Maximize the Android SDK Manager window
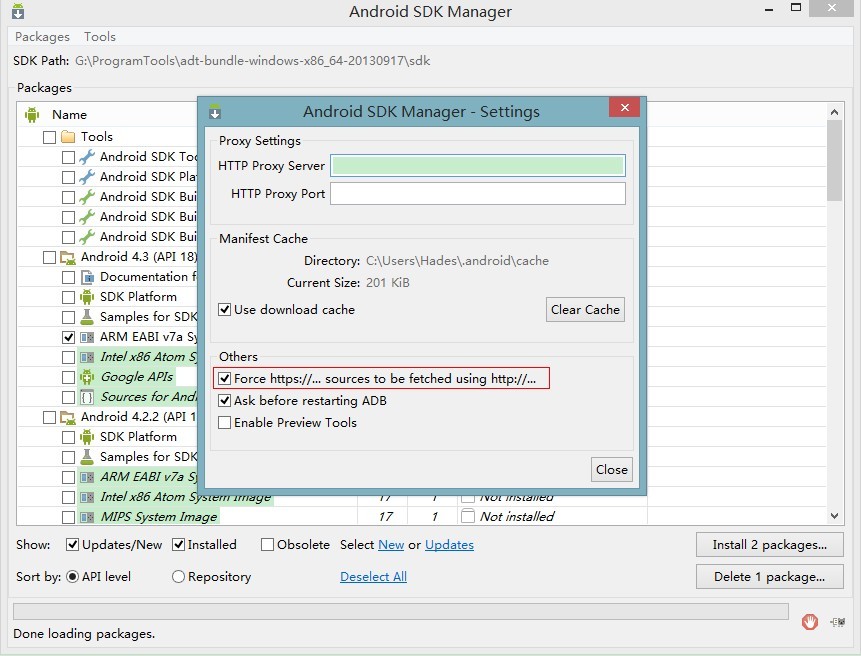The height and width of the screenshot is (656, 861). pyautogui.click(x=796, y=8)
